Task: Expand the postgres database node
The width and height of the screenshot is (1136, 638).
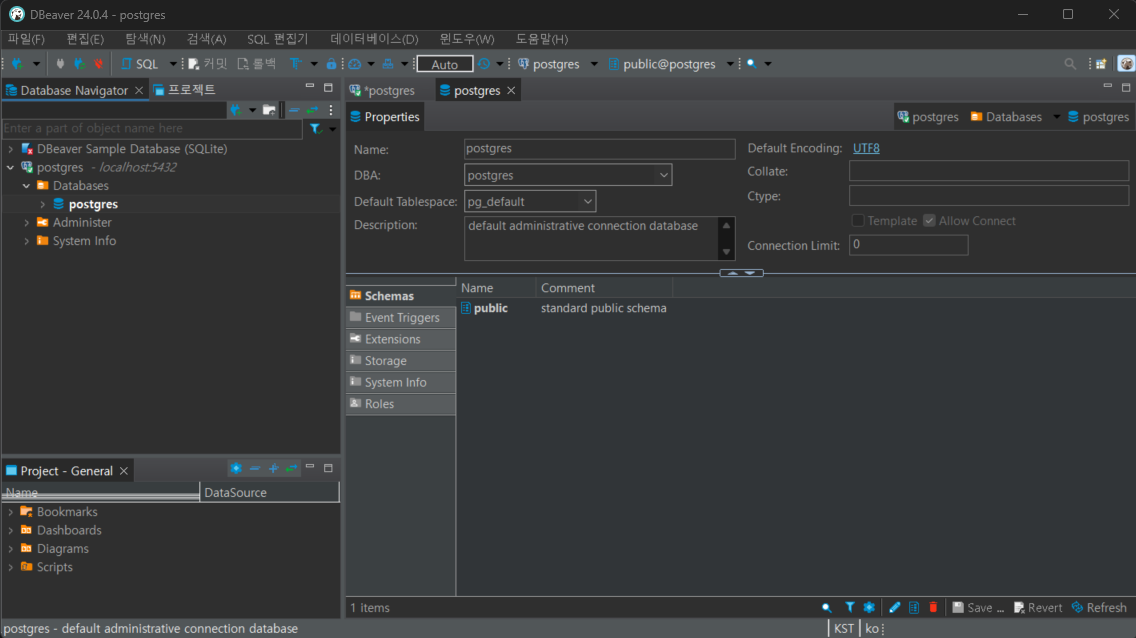Action: pyautogui.click(x=43, y=205)
